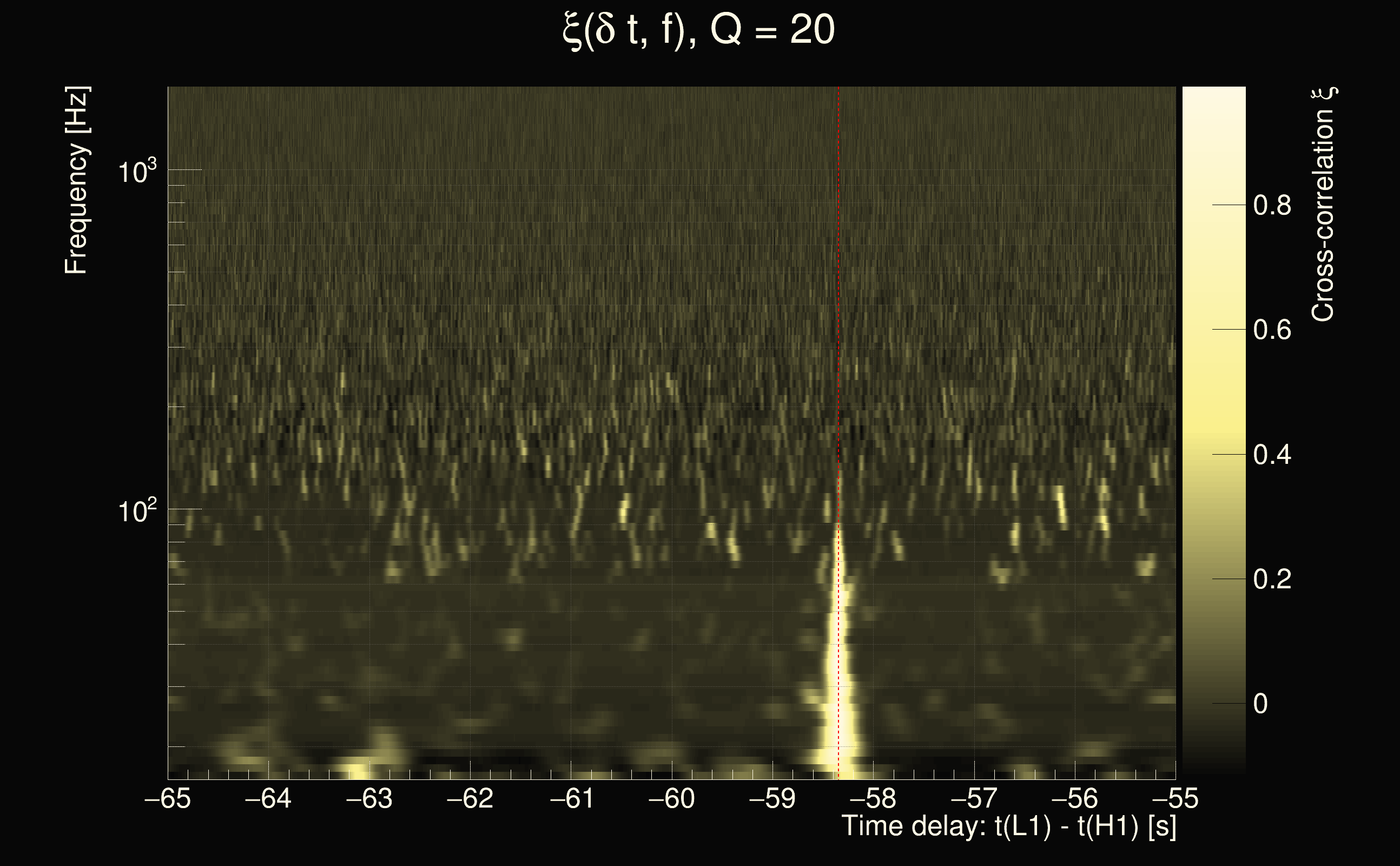The height and width of the screenshot is (866, 1400).
Task: Click the -55 time delay tick label
Action: 1175,798
